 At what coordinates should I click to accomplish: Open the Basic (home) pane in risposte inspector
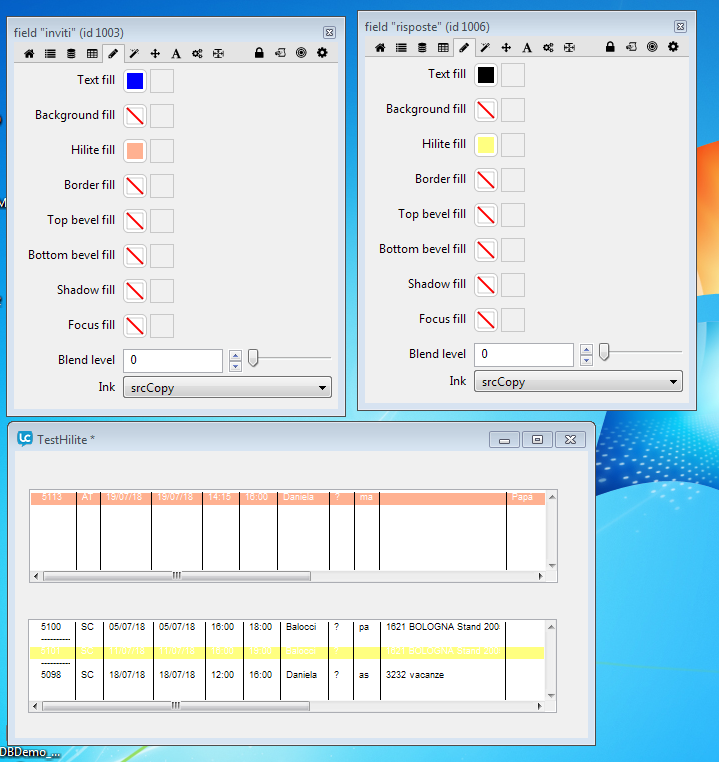(x=380, y=48)
